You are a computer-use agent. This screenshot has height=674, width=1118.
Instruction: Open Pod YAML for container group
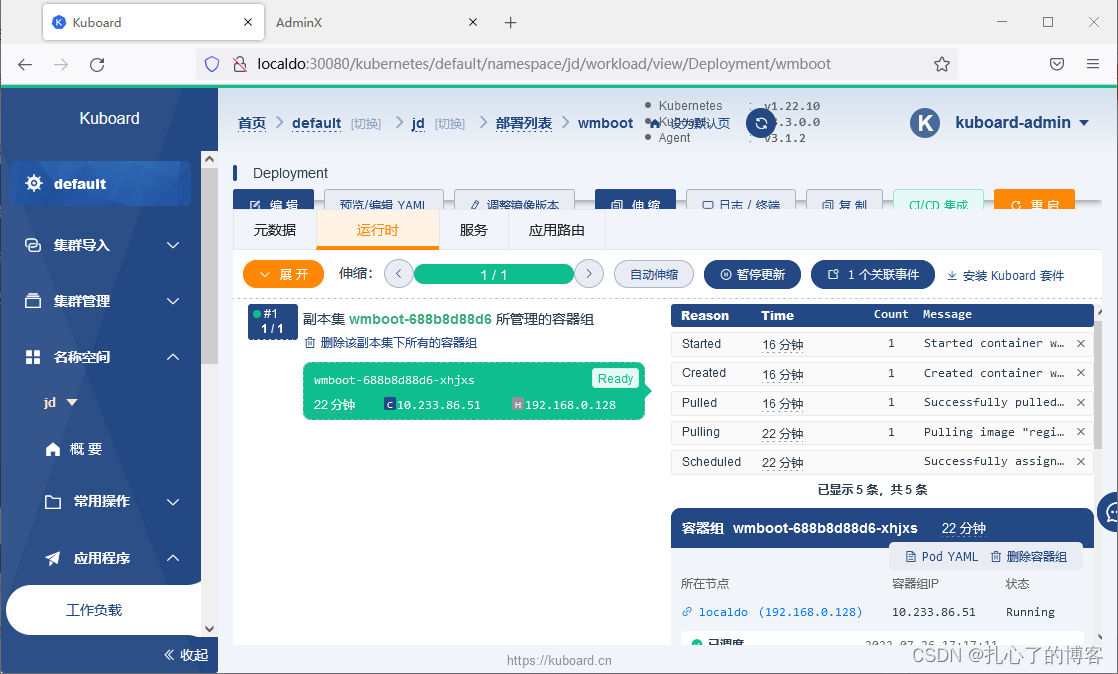[x=939, y=556]
